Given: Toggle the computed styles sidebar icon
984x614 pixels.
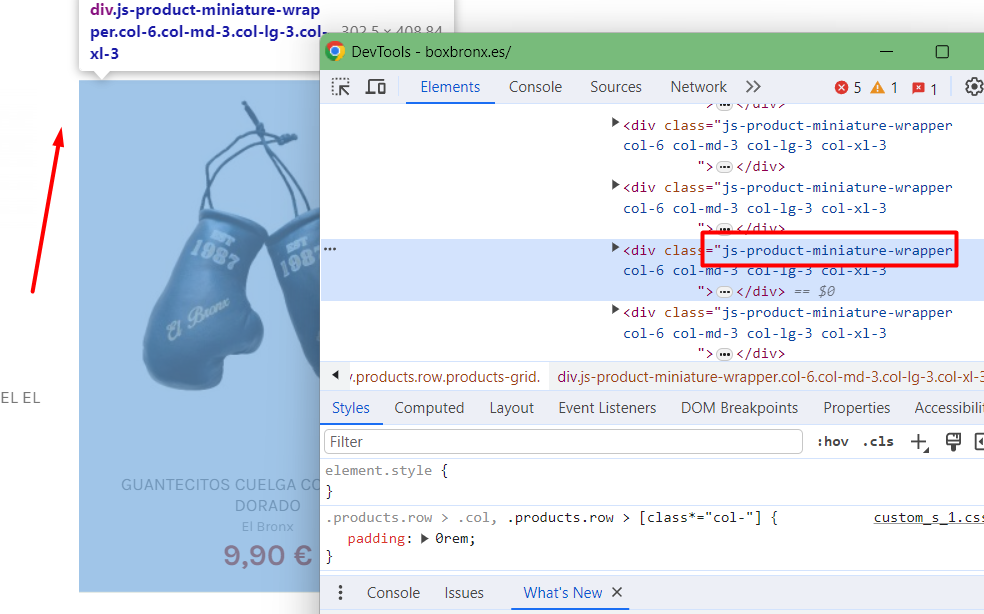Looking at the screenshot, I should (x=979, y=442).
